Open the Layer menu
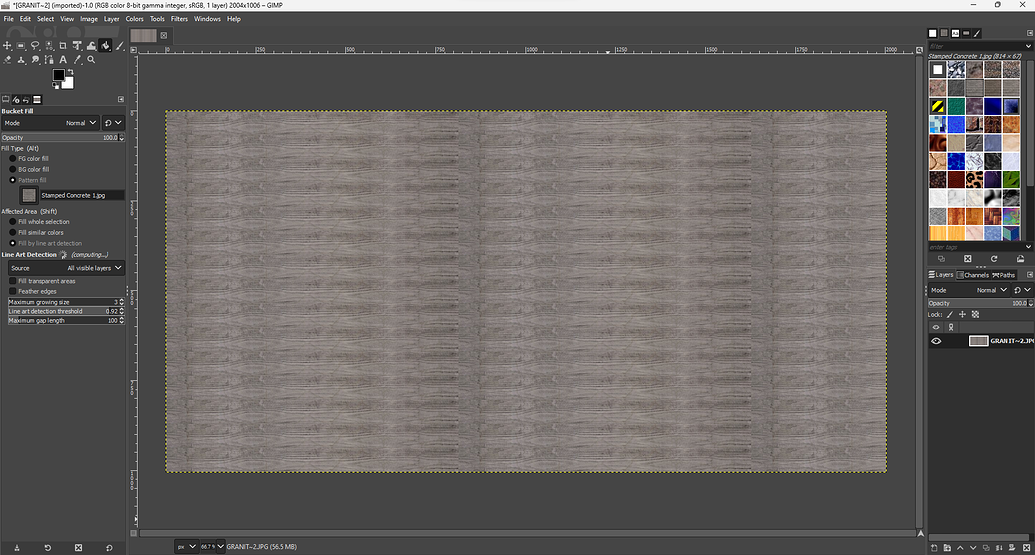 tap(112, 19)
